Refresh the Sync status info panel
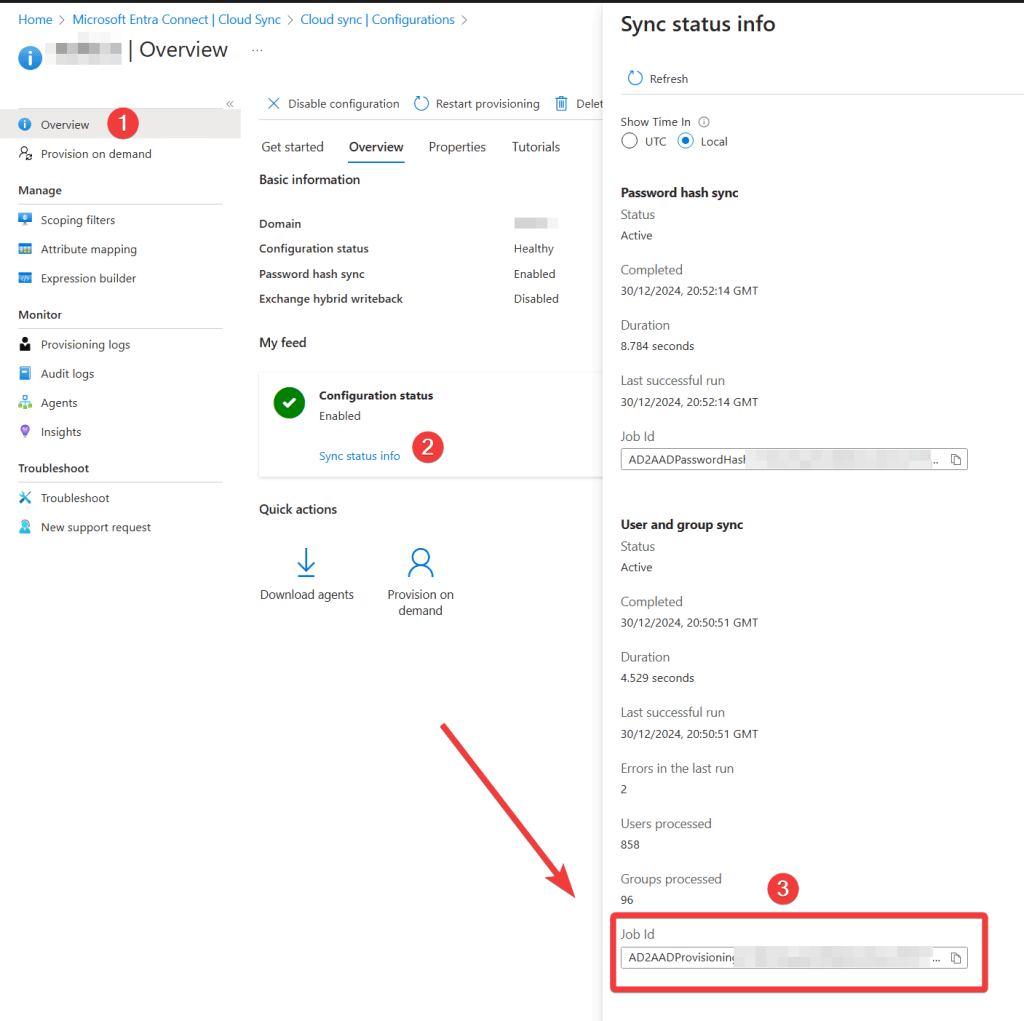This screenshot has width=1024, height=1021. point(658,79)
